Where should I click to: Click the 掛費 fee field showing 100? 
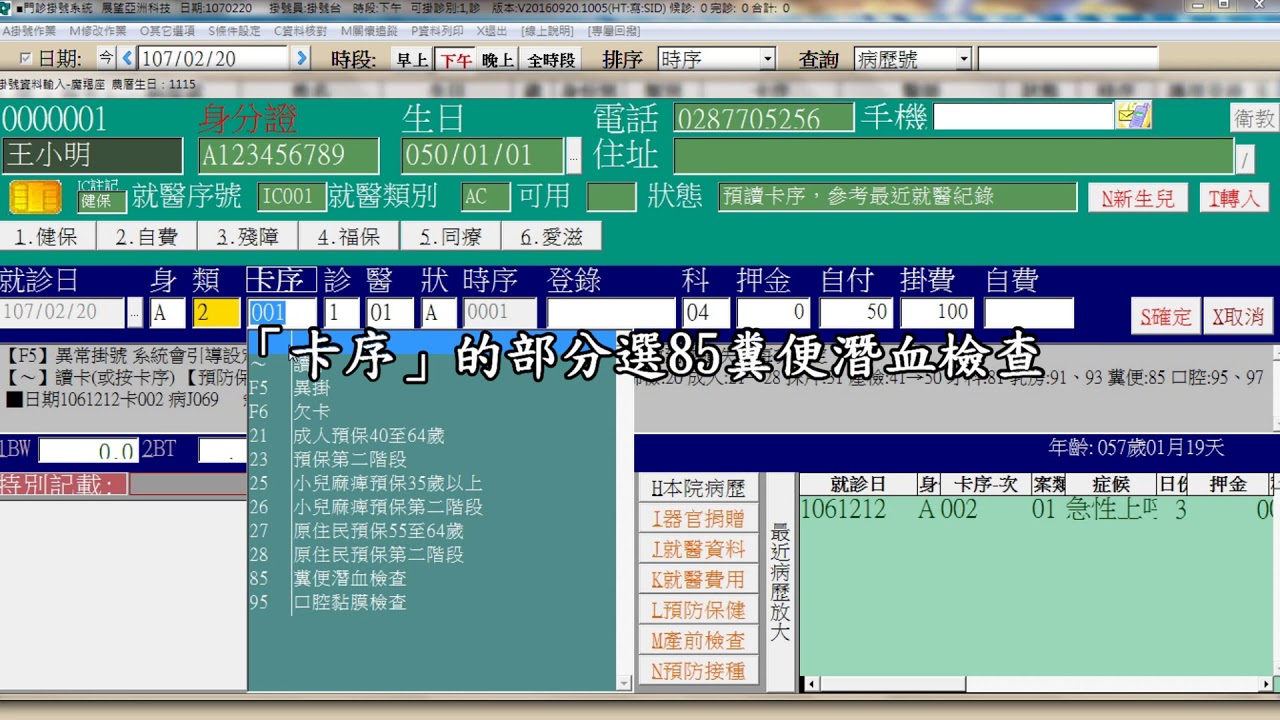pyautogui.click(x=937, y=313)
